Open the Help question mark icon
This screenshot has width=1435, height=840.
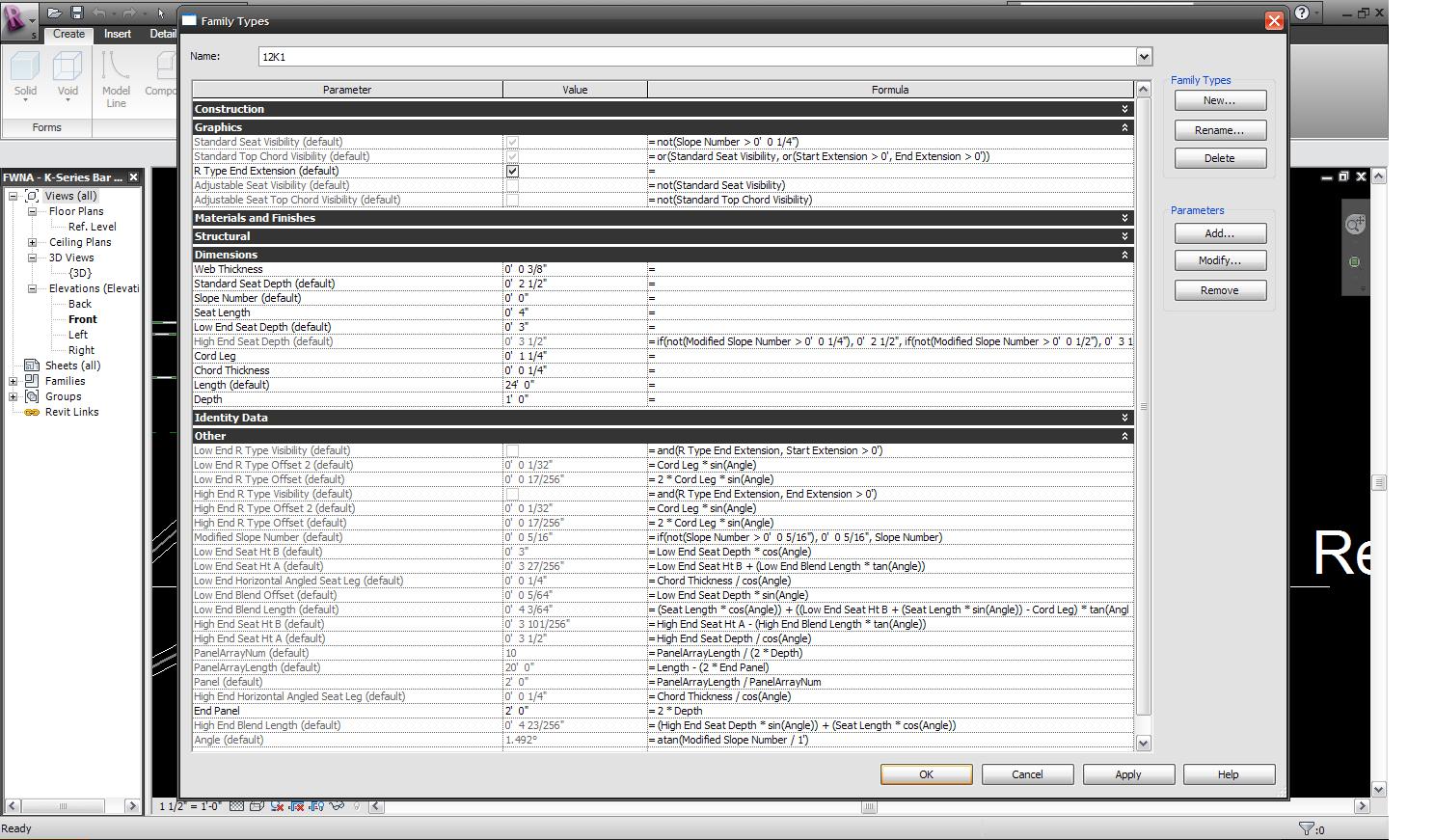pos(1302,13)
